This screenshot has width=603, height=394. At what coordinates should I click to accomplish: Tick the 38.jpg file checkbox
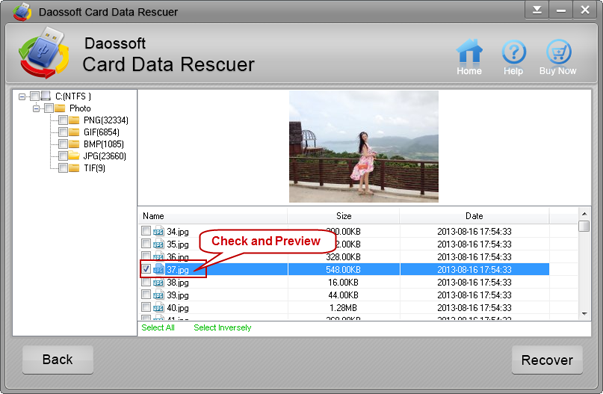(146, 282)
